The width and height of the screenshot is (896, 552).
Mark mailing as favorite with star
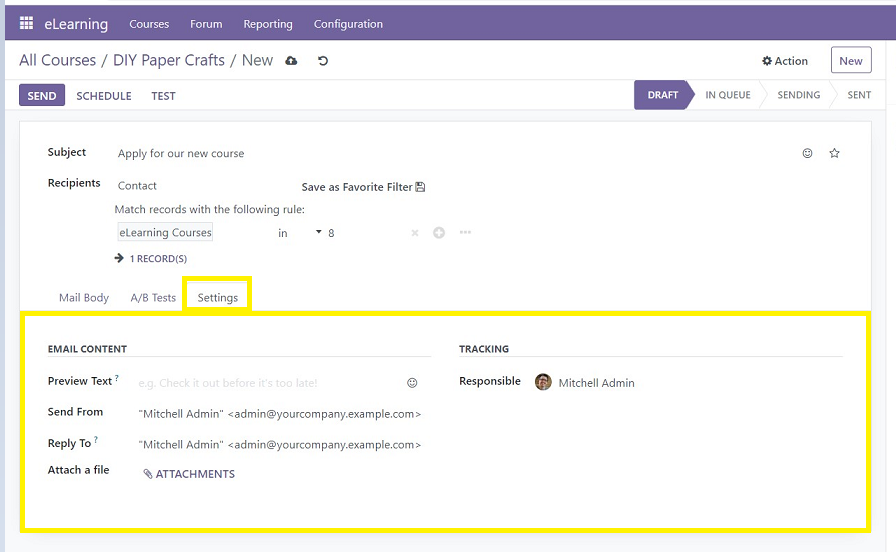pos(834,153)
